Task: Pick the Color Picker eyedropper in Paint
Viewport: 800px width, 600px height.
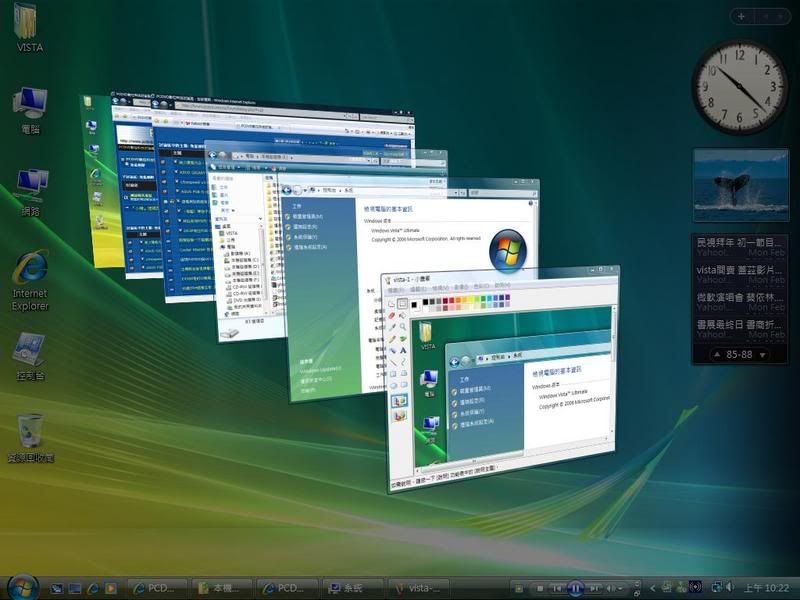Action: [x=392, y=327]
